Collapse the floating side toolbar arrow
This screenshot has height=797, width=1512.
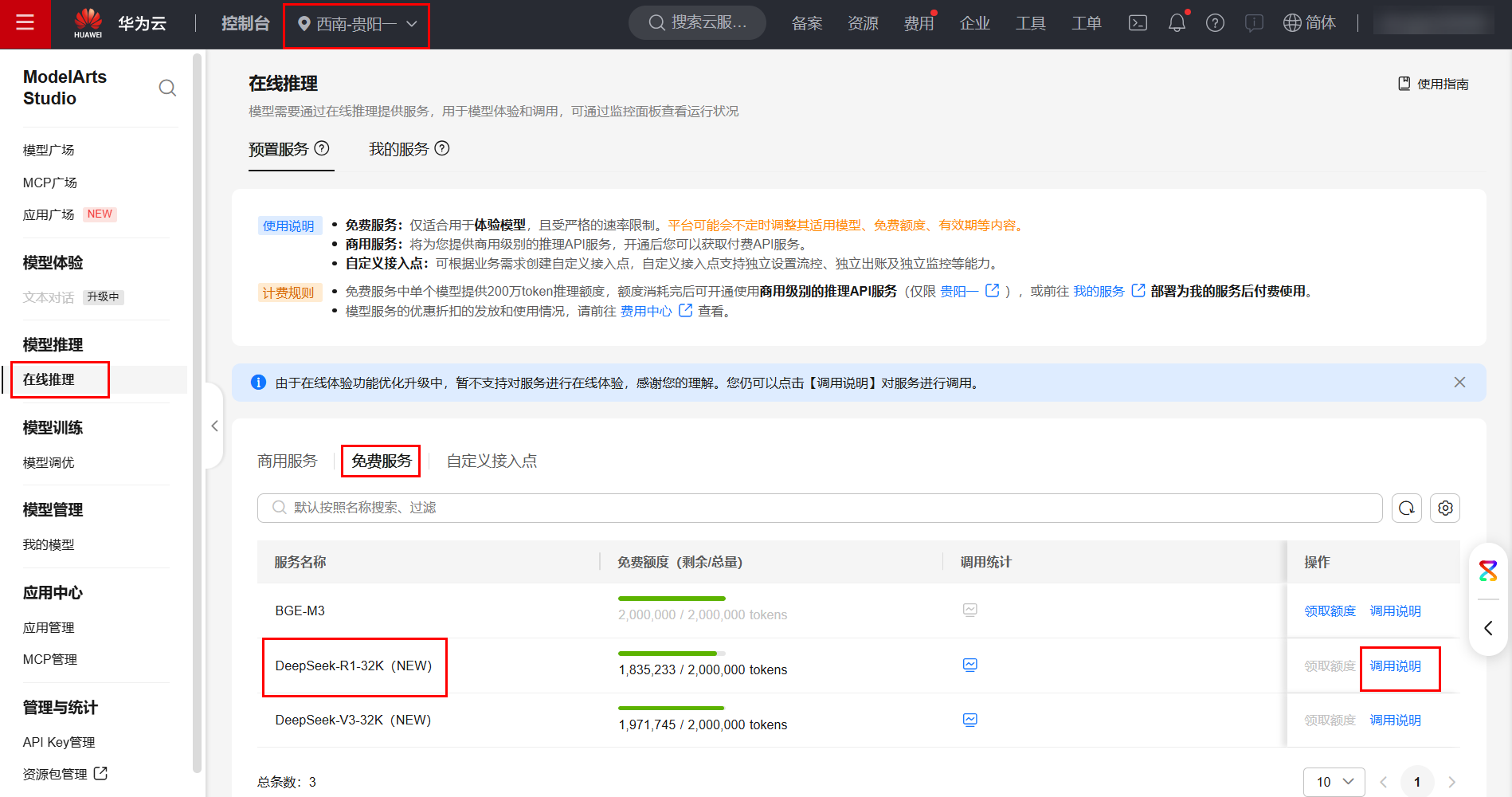point(1488,628)
